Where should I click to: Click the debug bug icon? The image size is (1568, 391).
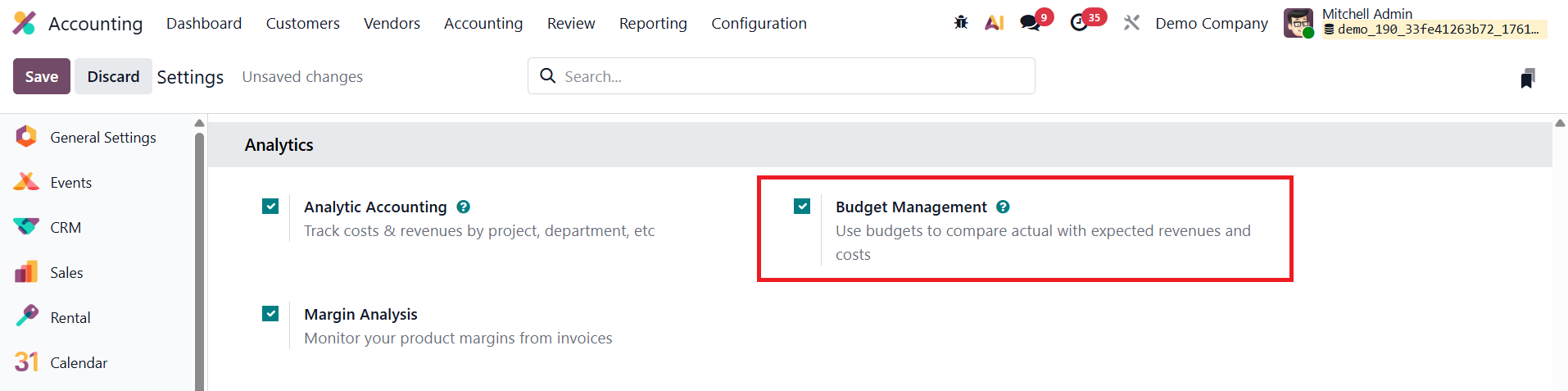click(961, 23)
